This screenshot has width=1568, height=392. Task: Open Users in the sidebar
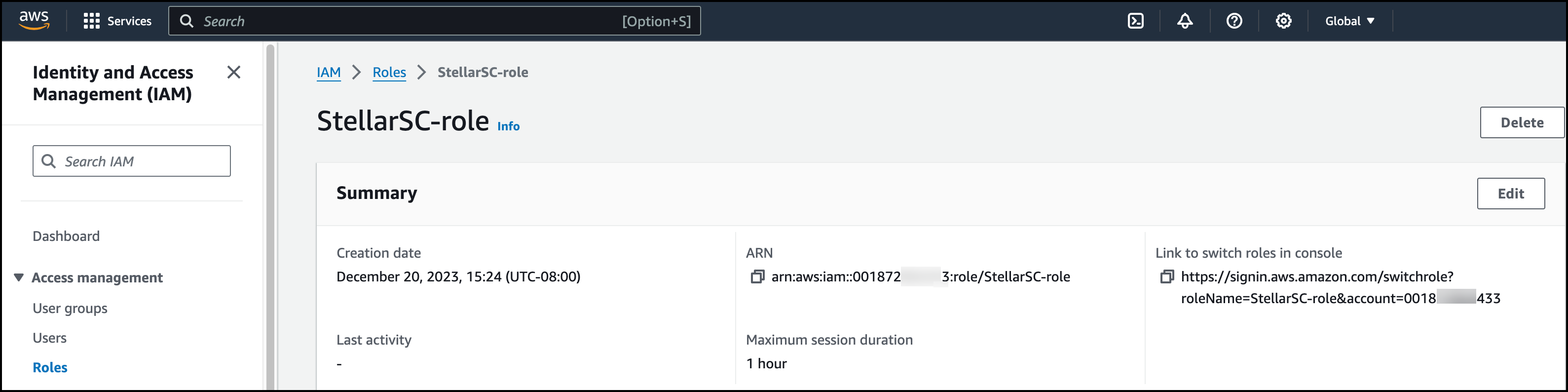tap(50, 338)
